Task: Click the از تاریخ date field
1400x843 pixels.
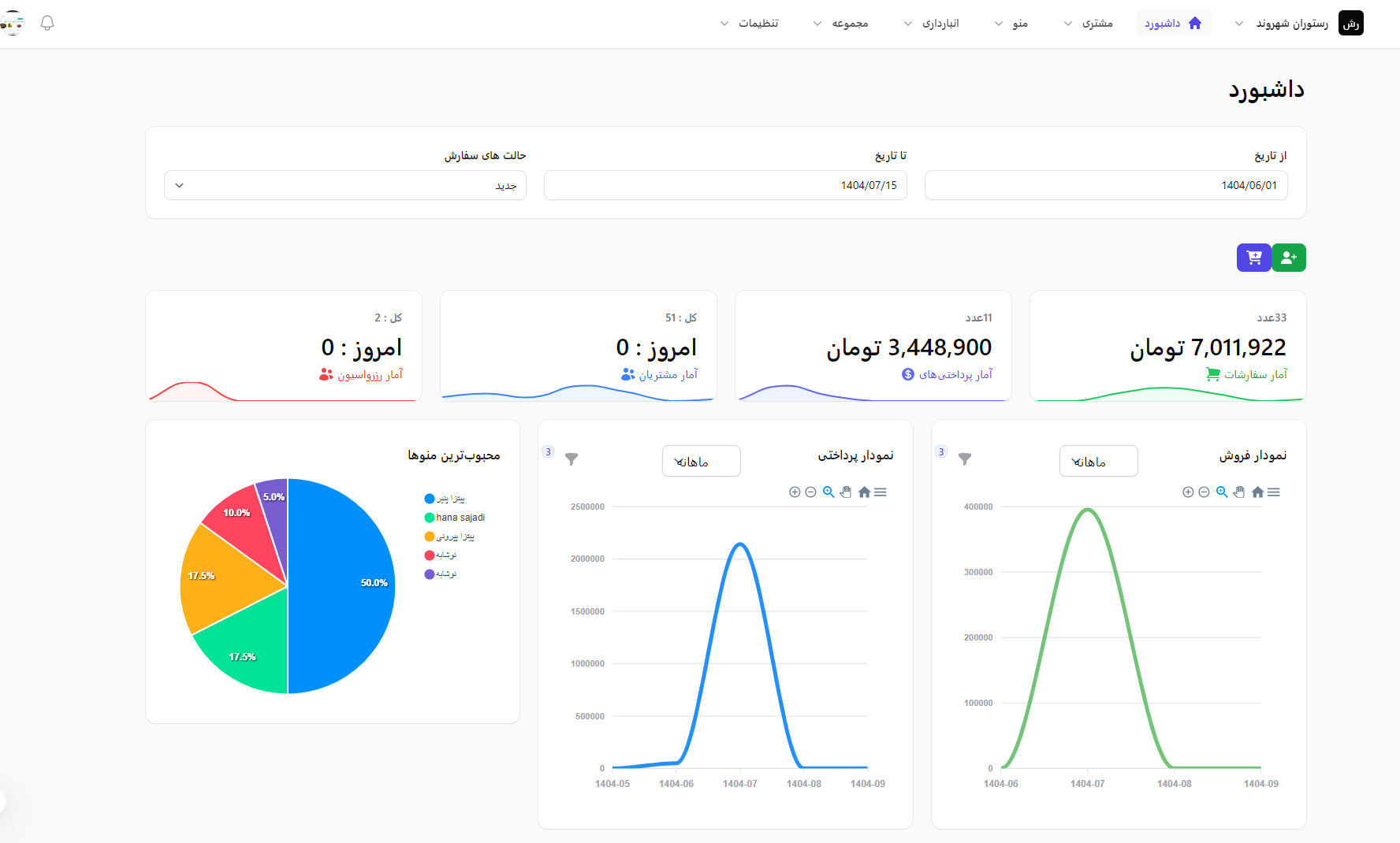Action: [x=1106, y=185]
